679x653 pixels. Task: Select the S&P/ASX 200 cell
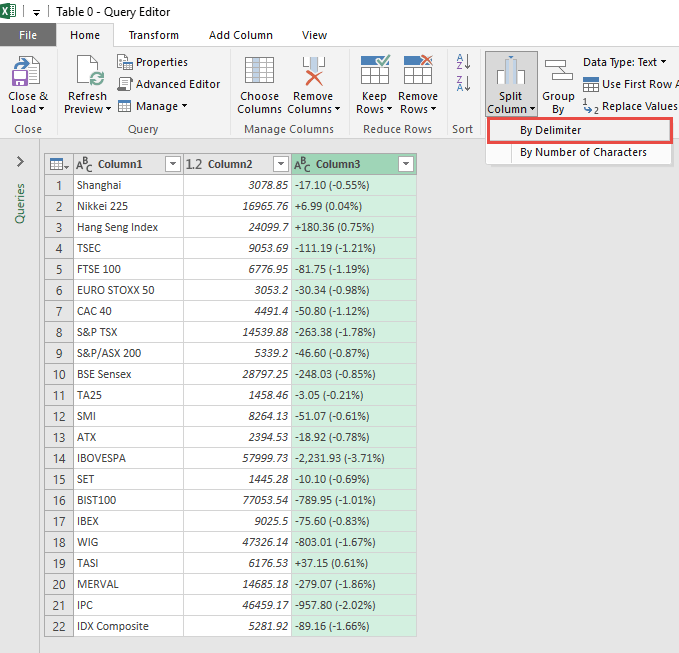[129, 353]
